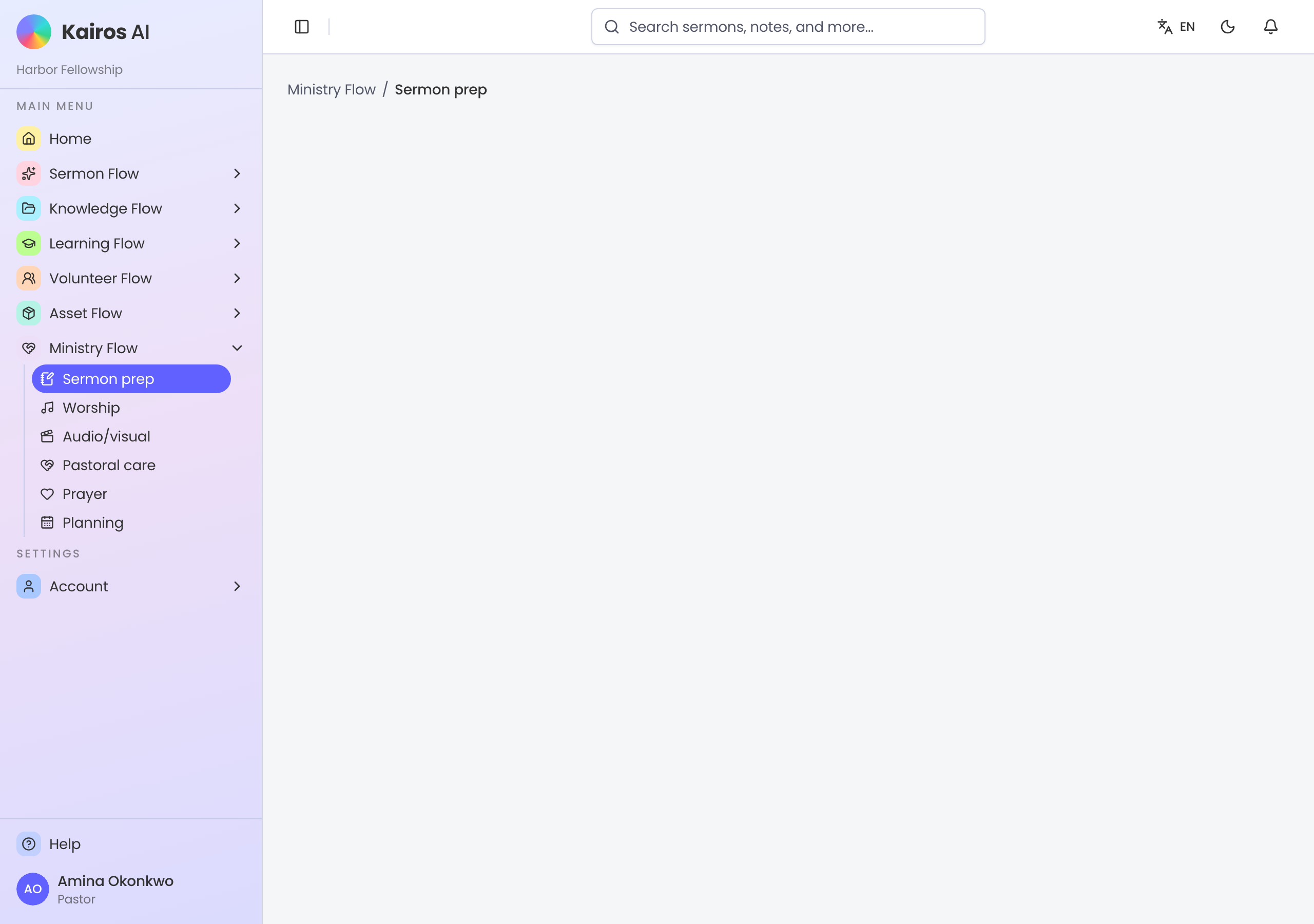Open the Worship submenu item

pos(131,408)
